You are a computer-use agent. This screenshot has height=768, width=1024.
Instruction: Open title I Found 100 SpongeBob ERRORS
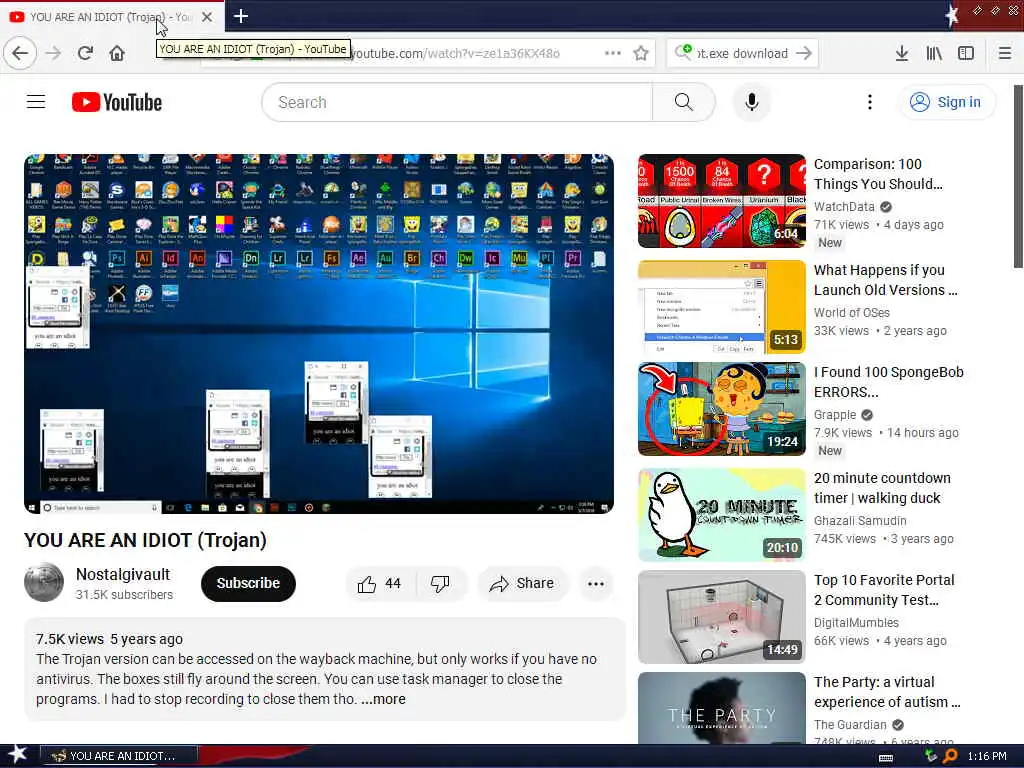pyautogui.click(x=889, y=381)
